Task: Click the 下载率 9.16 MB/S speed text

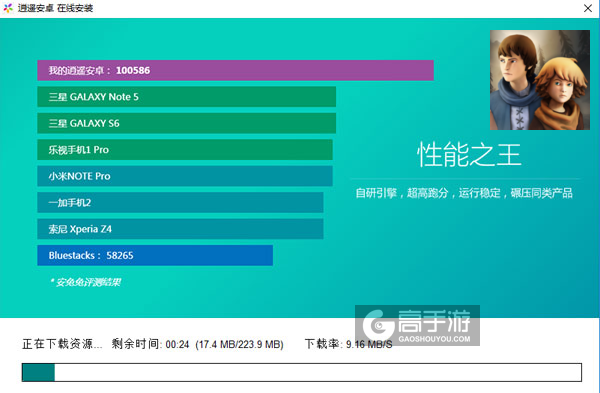Action: (x=348, y=344)
